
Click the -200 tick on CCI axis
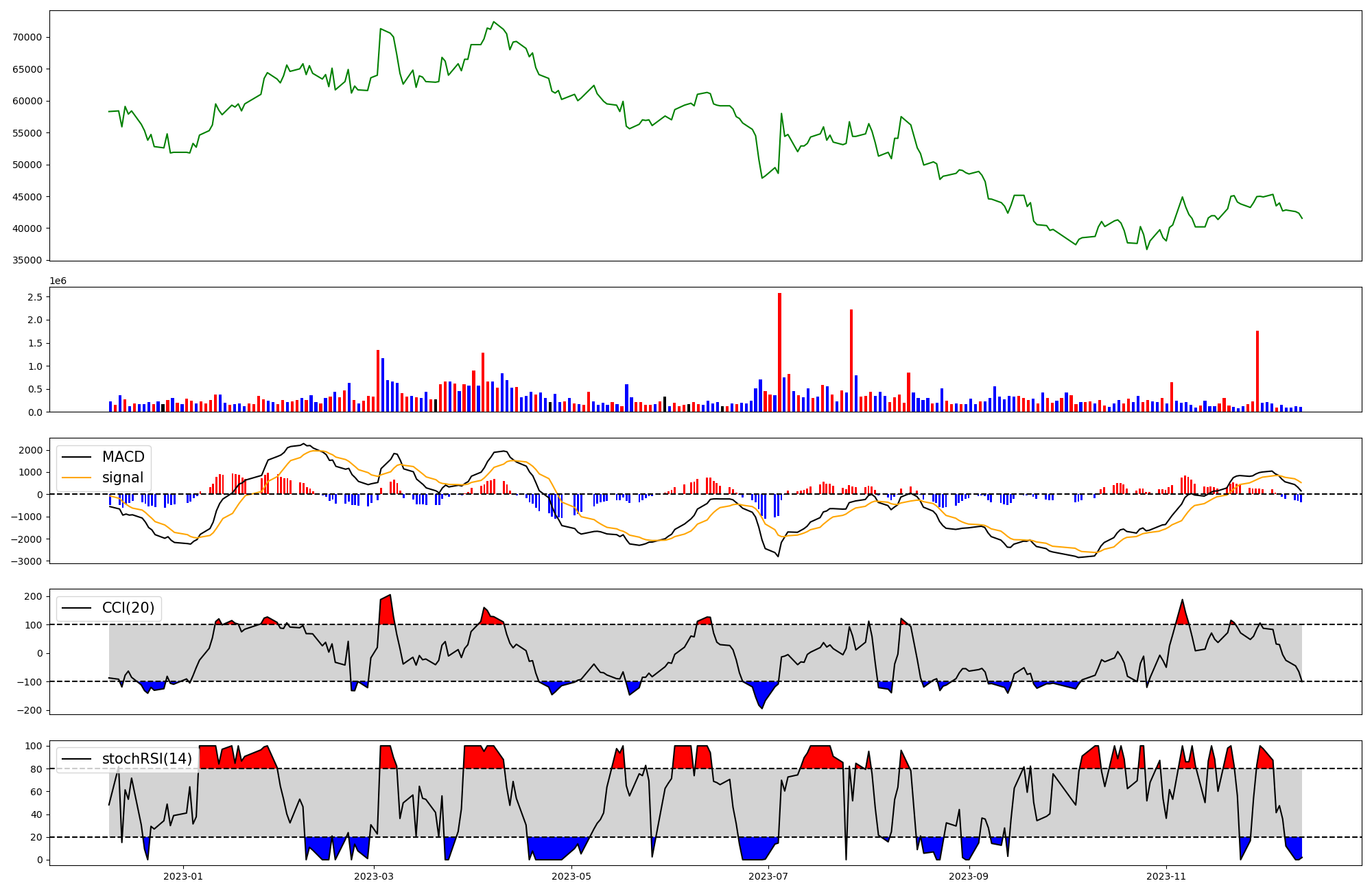click(29, 711)
